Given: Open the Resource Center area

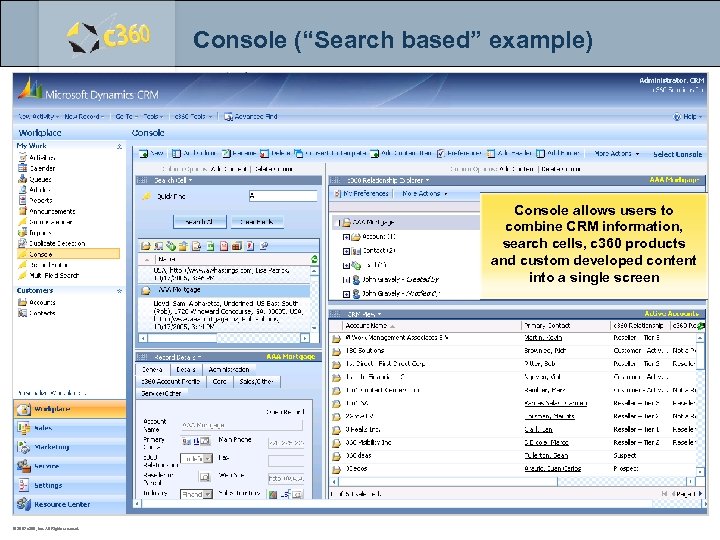Looking at the screenshot, I should (x=70, y=504).
